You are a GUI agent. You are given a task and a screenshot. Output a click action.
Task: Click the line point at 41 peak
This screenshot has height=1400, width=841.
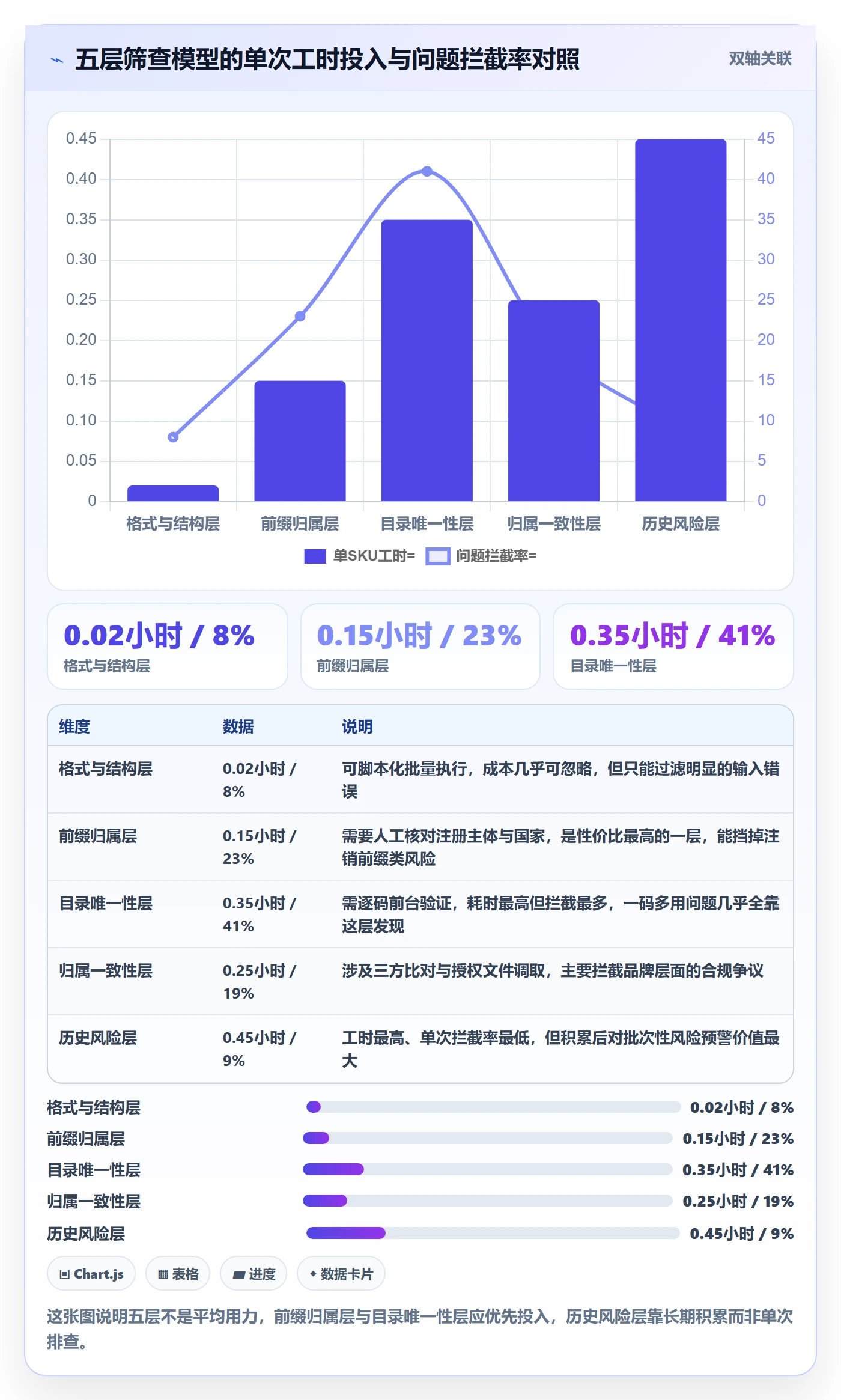427,171
